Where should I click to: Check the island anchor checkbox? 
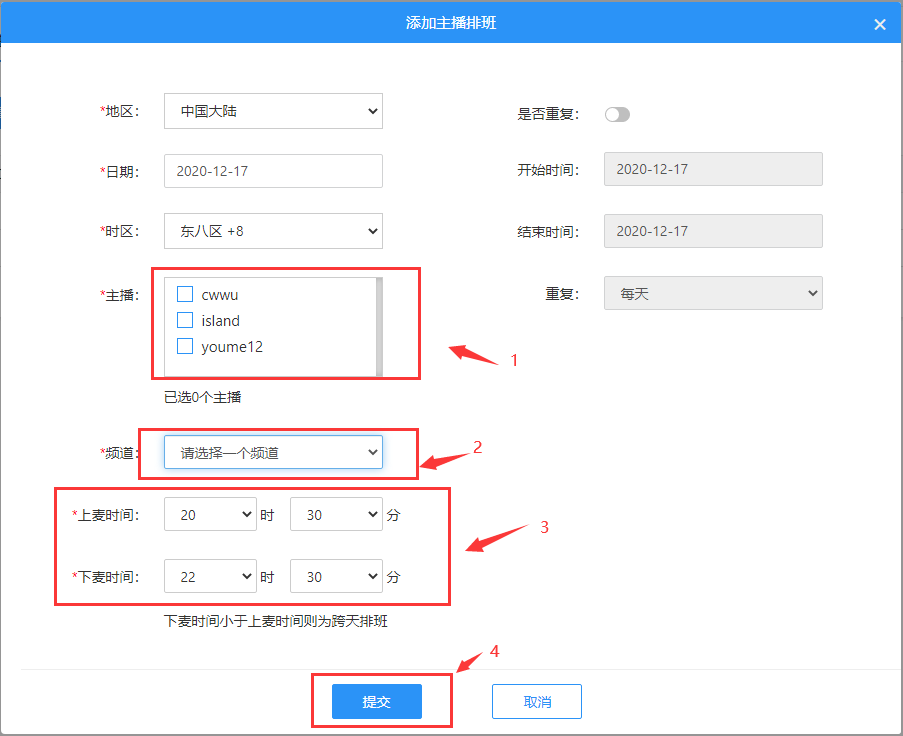click(x=185, y=320)
